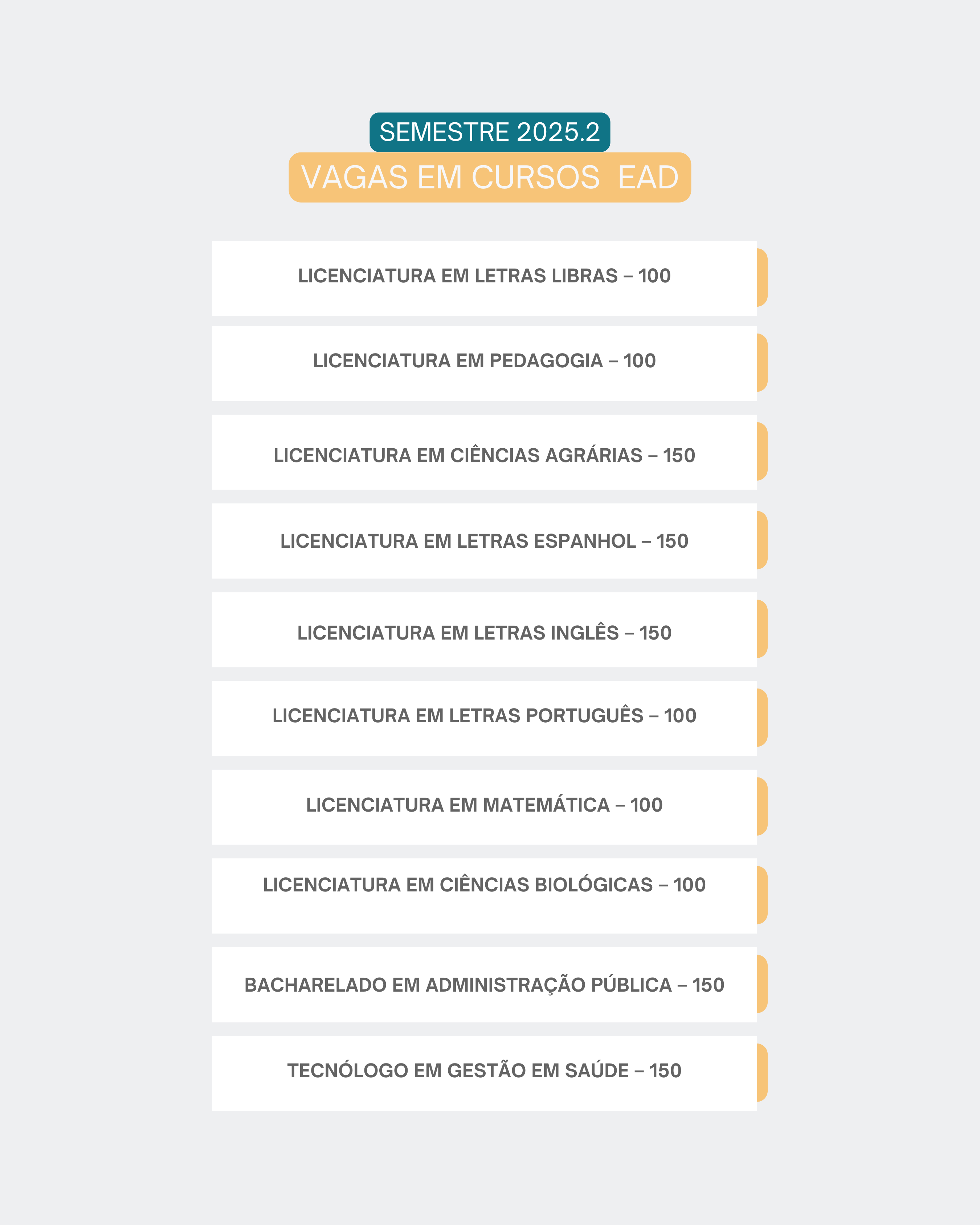Open Licenciatura em Letras Espanhol entry
The image size is (980, 1225).
484,541
